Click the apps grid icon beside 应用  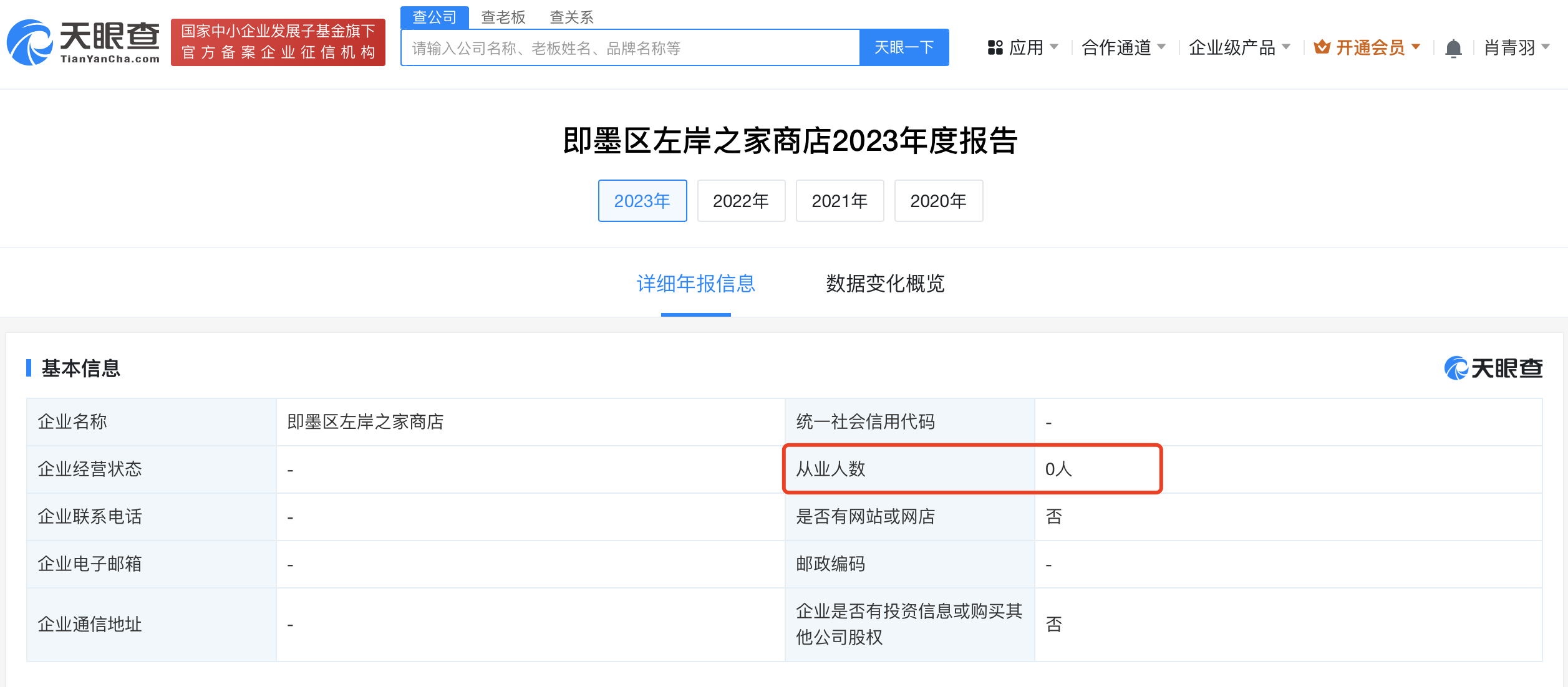point(994,47)
